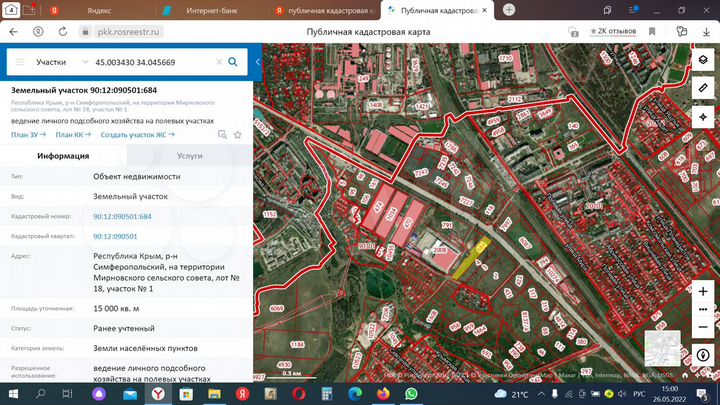Select the Информация tab

pyautogui.click(x=63, y=156)
